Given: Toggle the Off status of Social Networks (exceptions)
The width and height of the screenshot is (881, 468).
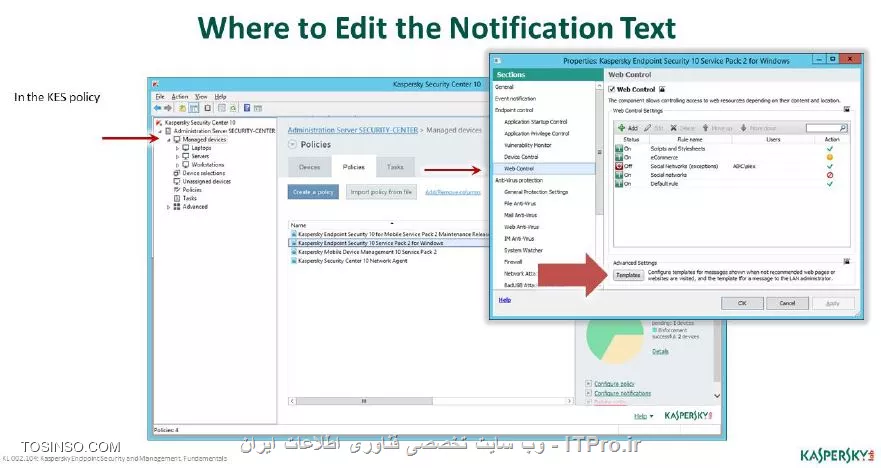Looking at the screenshot, I should (x=619, y=166).
